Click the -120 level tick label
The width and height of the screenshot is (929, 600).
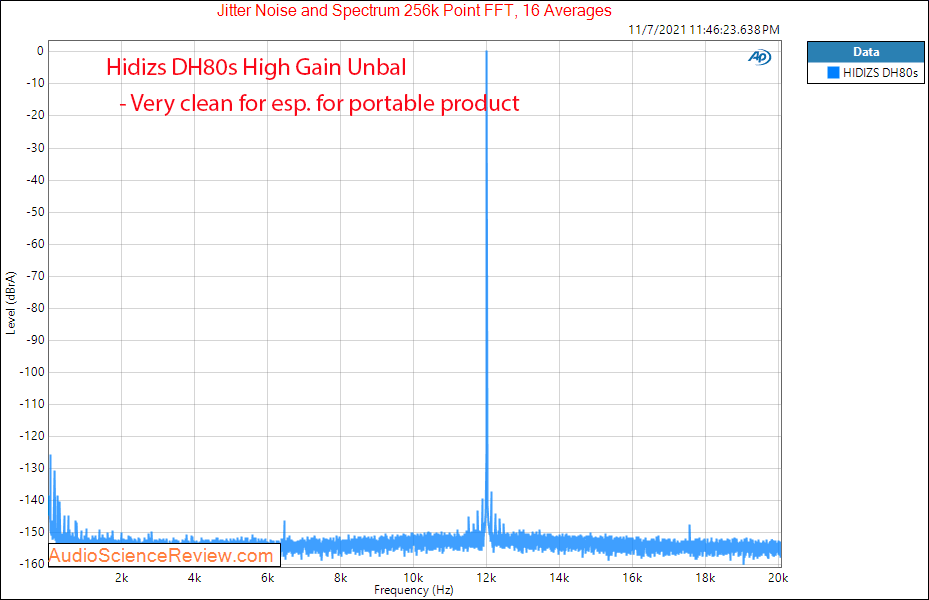pyautogui.click(x=33, y=435)
